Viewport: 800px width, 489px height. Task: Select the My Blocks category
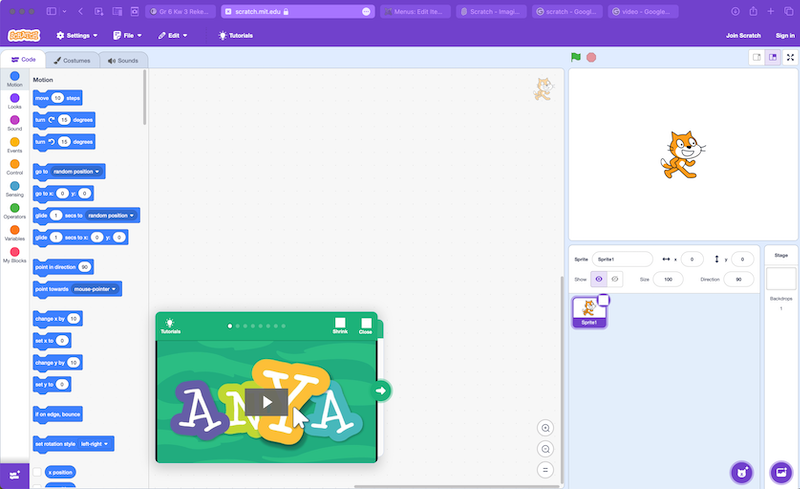14,255
